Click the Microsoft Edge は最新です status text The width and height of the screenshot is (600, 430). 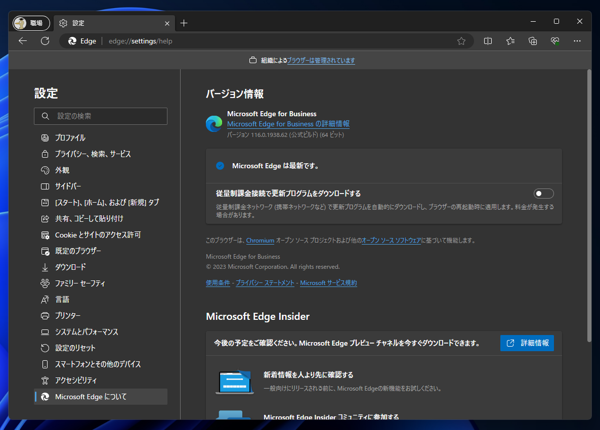[x=275, y=166]
